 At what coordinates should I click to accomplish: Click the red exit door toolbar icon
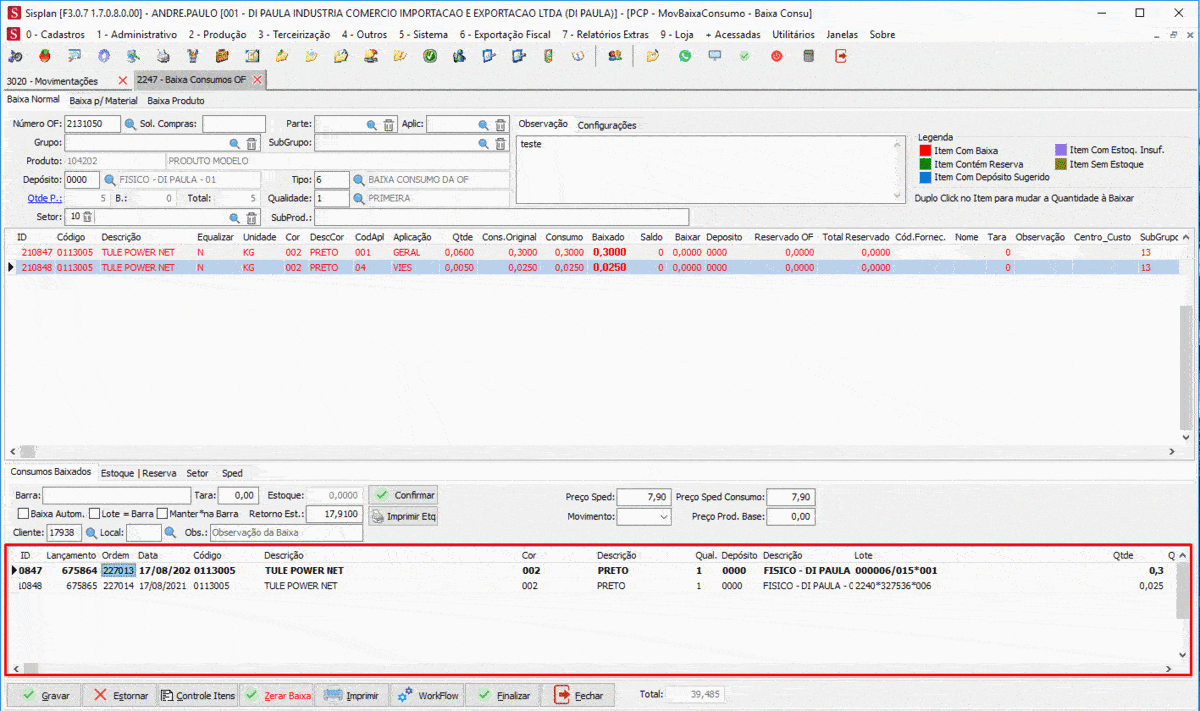[841, 56]
